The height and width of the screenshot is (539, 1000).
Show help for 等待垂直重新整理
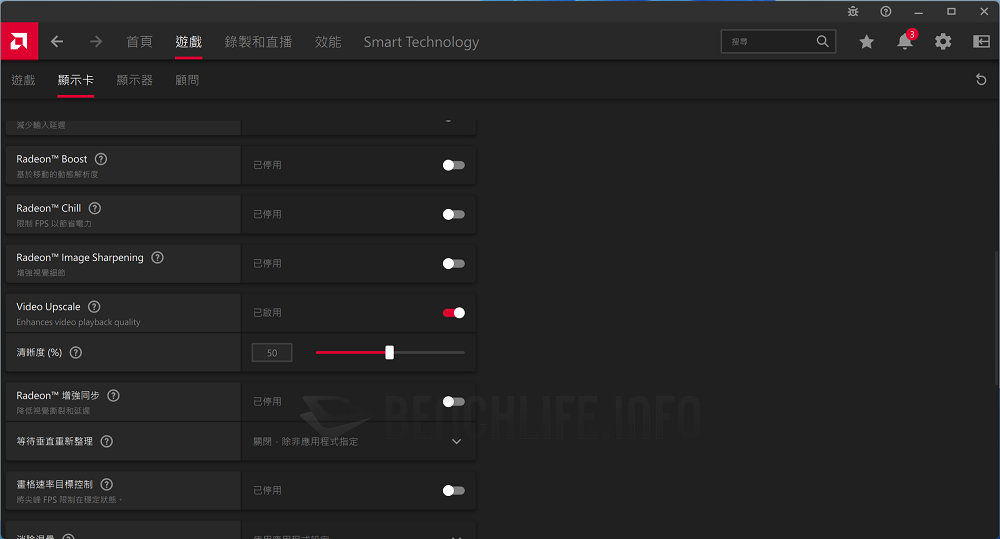(x=107, y=441)
